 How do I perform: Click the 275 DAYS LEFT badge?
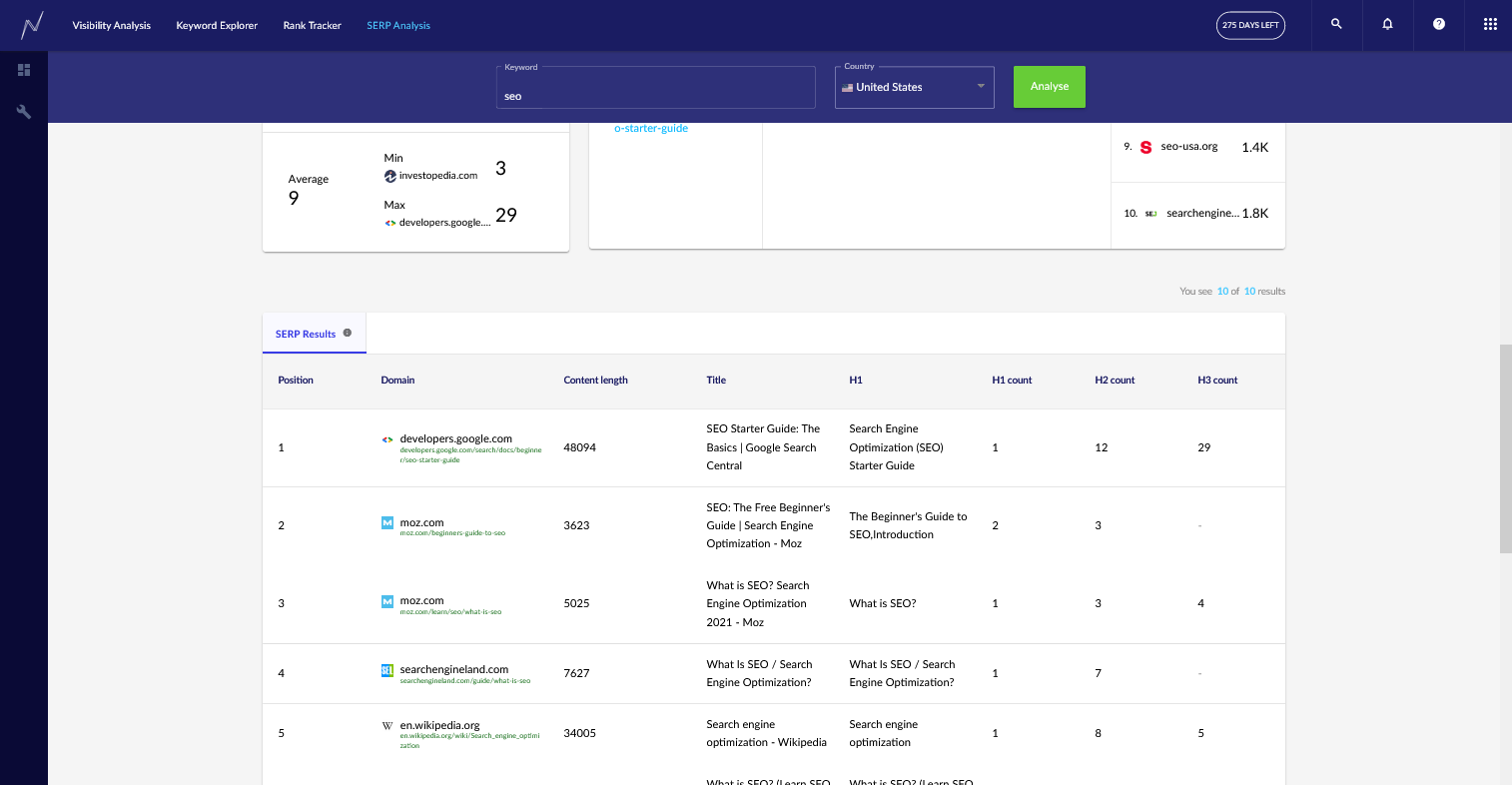tap(1250, 25)
